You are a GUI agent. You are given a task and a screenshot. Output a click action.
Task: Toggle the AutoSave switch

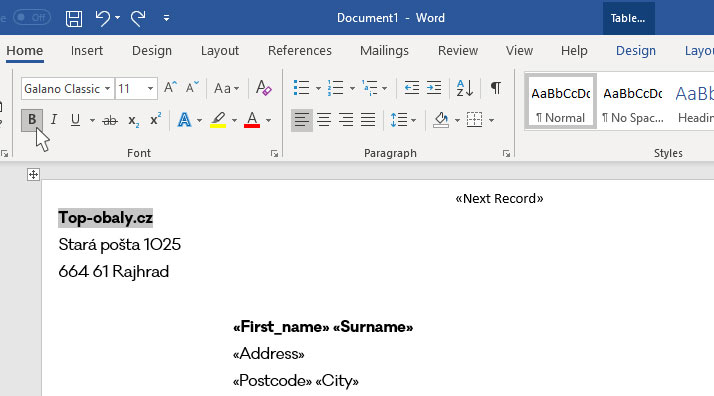[x=32, y=18]
